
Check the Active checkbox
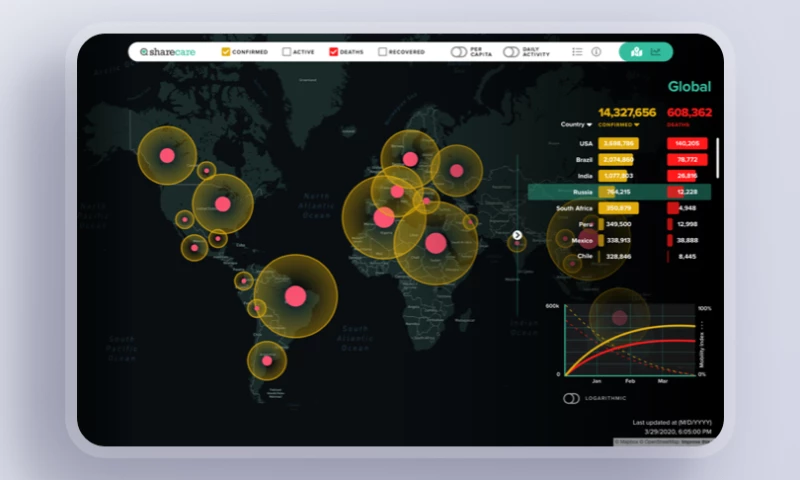(x=286, y=52)
